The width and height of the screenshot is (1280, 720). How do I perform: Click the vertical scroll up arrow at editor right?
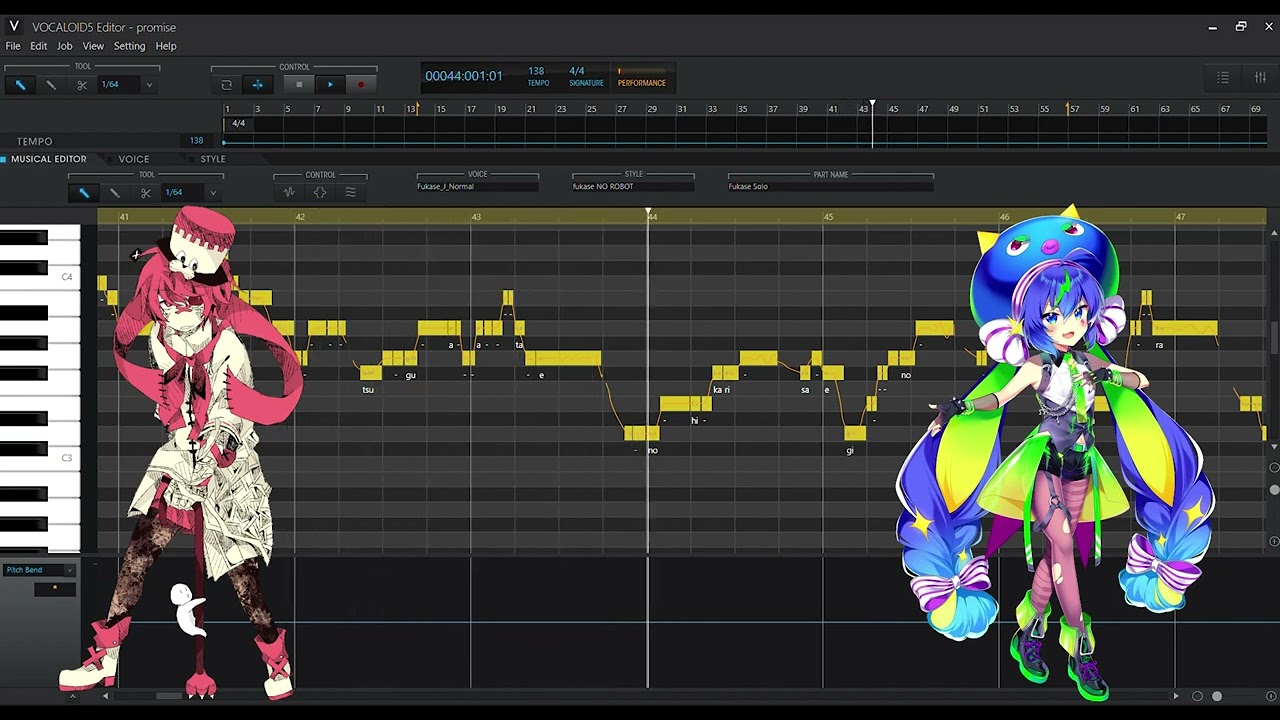pyautogui.click(x=1274, y=233)
